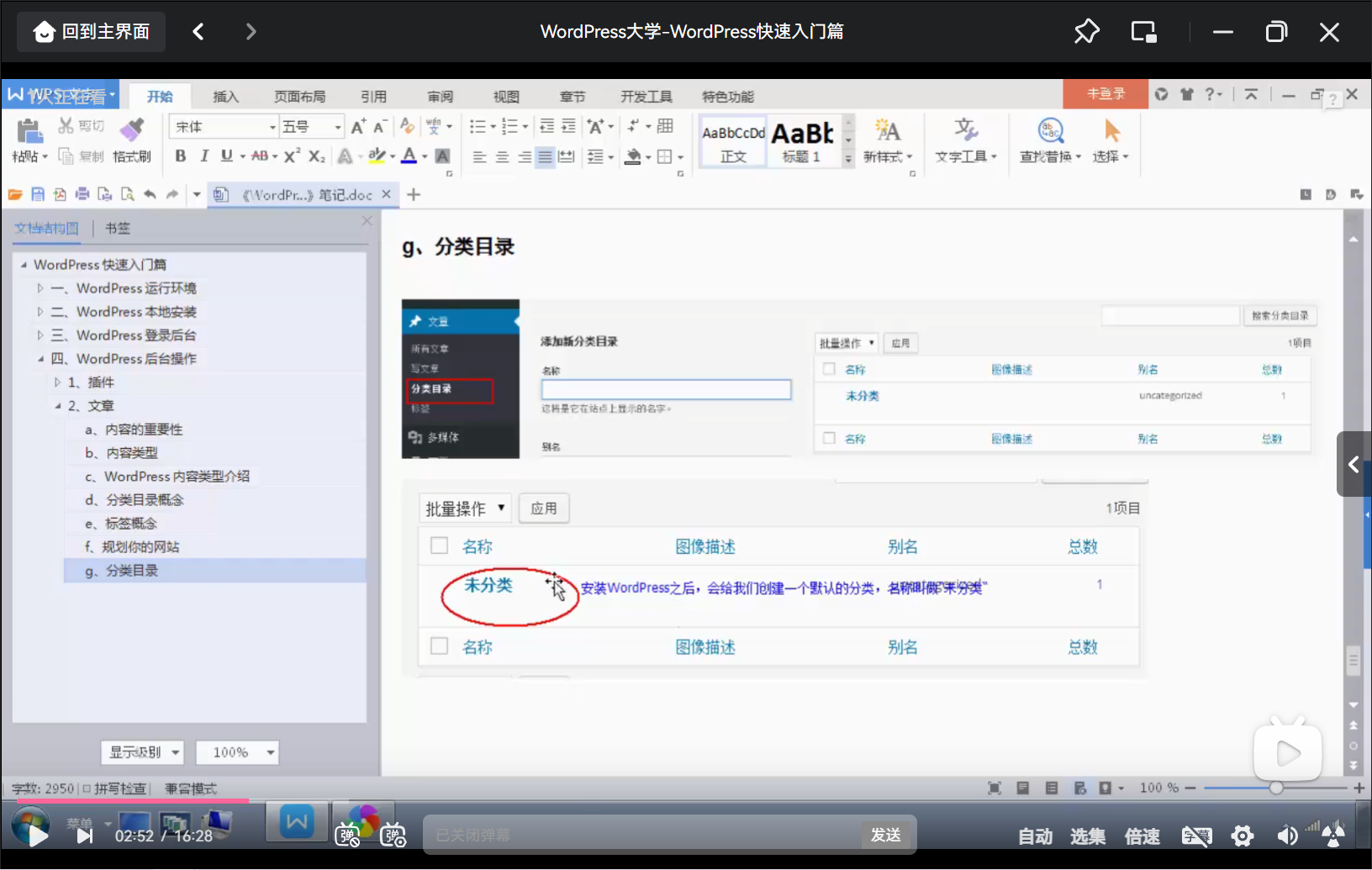This screenshot has width=1372, height=870.
Task: Toggle italic formatting
Action: coord(203,156)
